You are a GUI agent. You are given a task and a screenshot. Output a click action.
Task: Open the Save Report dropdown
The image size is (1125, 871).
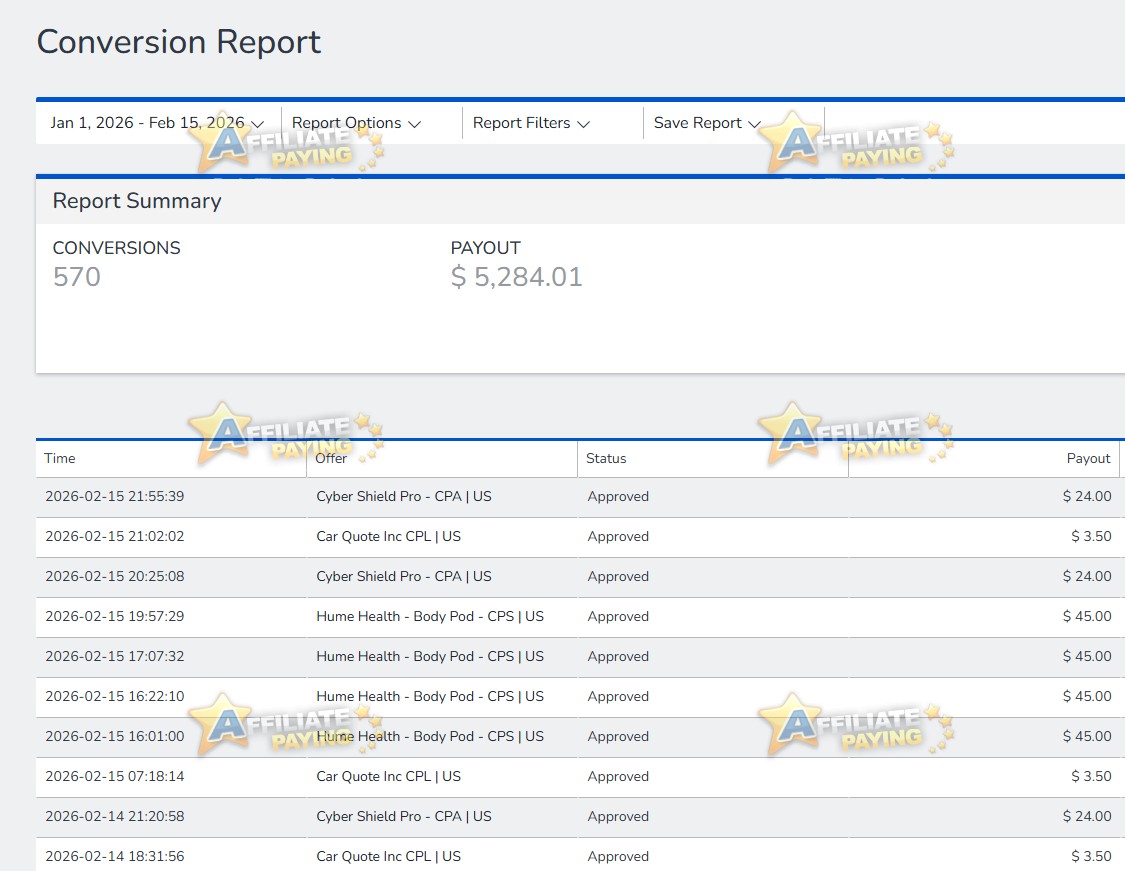click(x=707, y=123)
